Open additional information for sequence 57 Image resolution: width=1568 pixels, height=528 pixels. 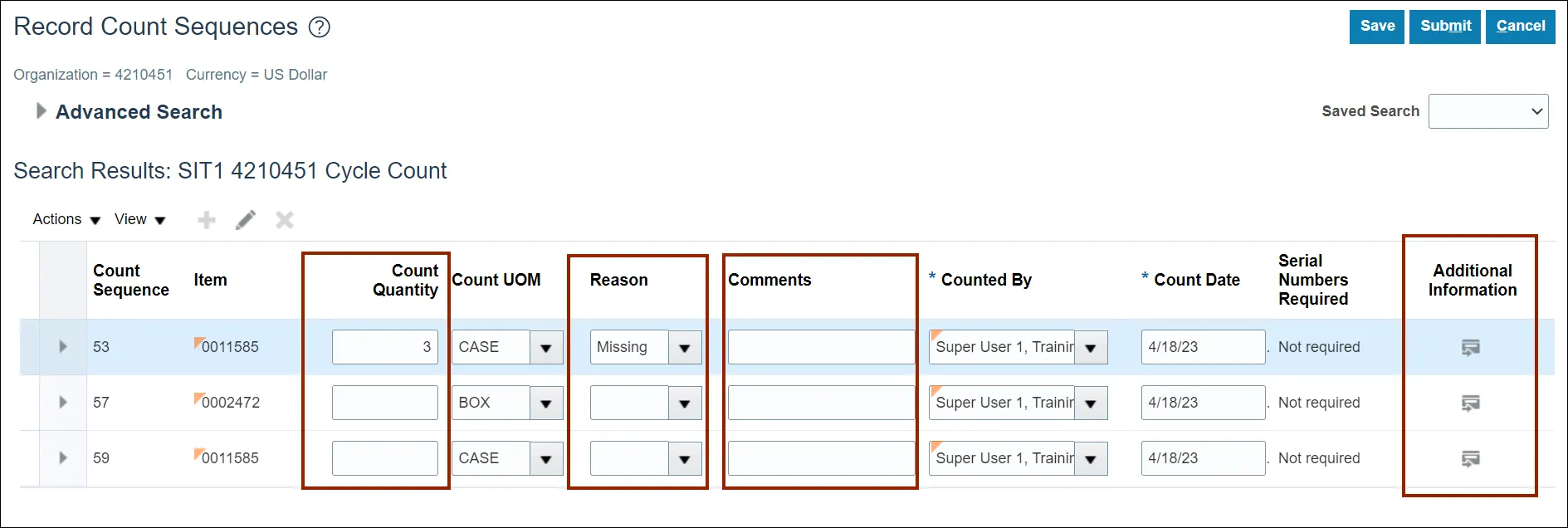tap(1471, 403)
